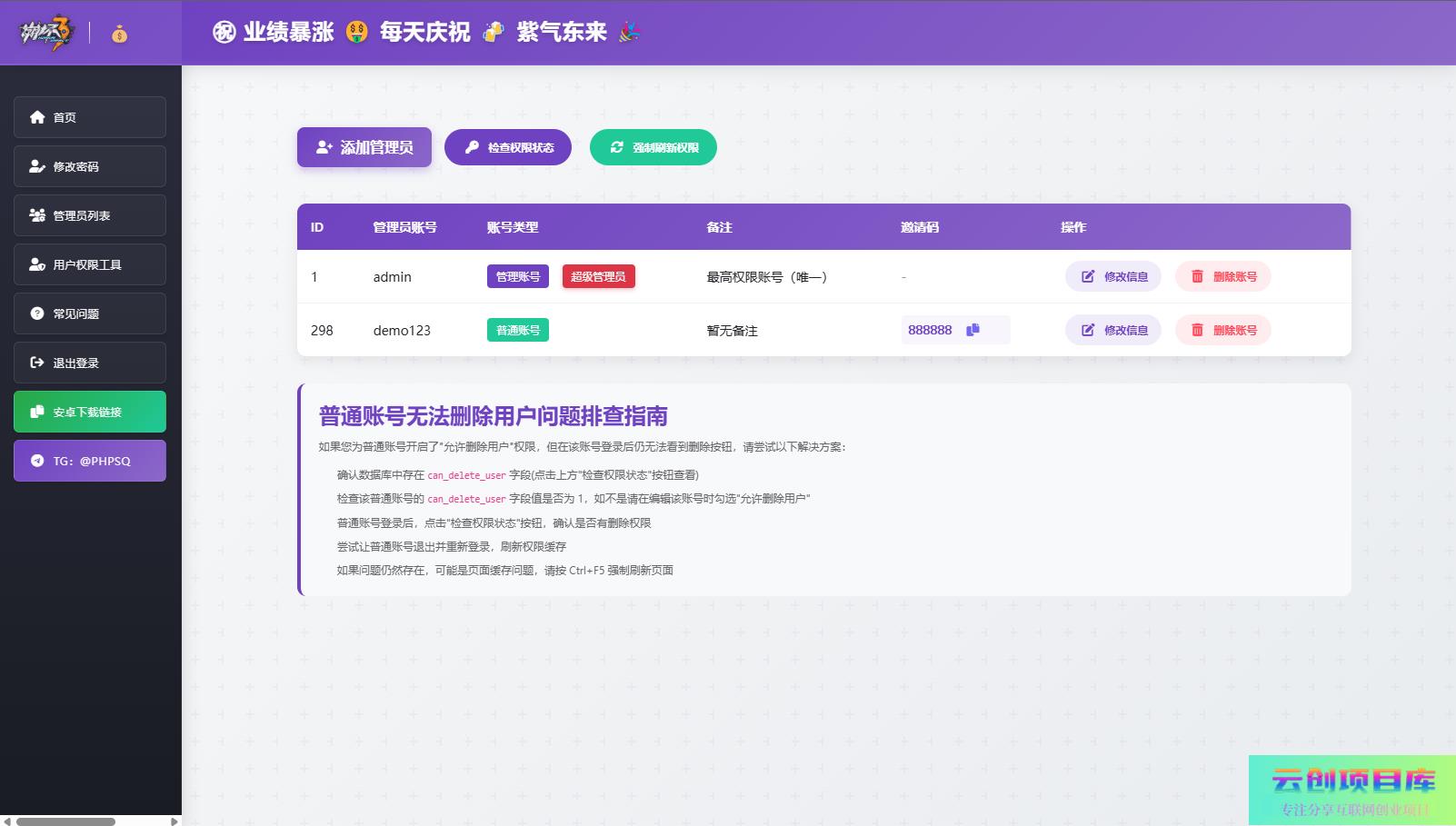
Task: Open 用户权限工具 sidebar item
Action: 89,264
